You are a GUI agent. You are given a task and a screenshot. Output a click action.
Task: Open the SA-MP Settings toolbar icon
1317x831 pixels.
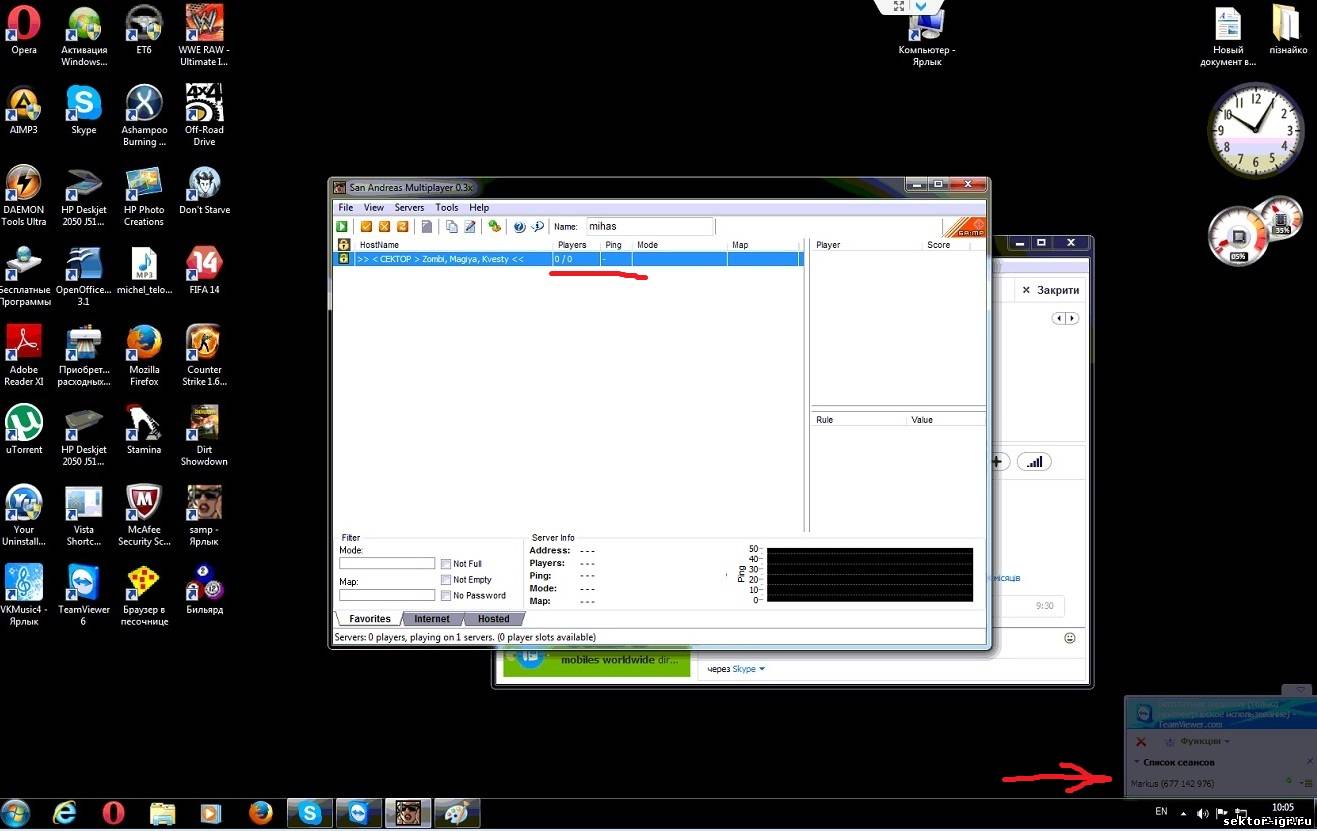pos(494,227)
